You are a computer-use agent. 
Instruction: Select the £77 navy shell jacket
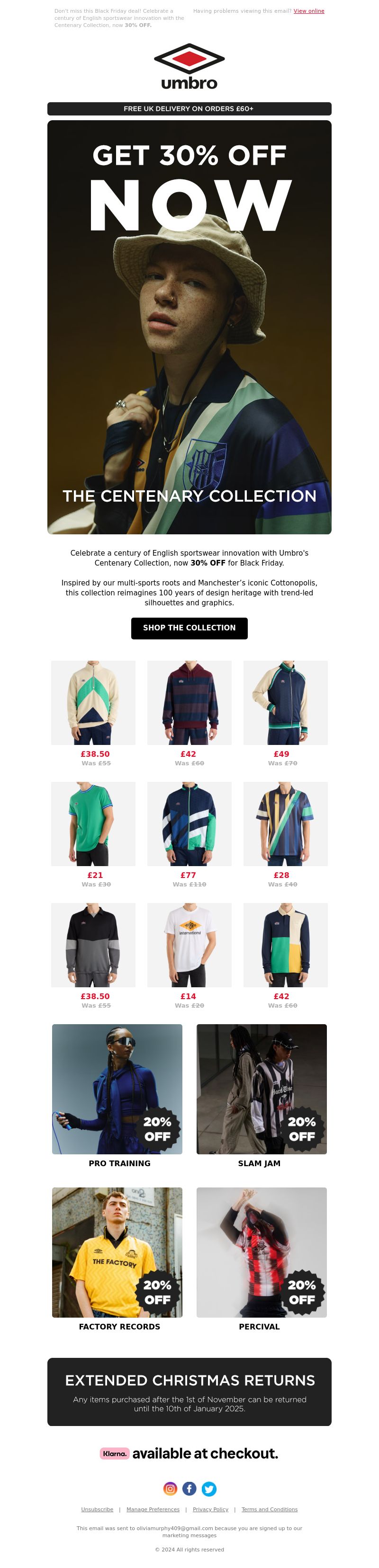189,824
